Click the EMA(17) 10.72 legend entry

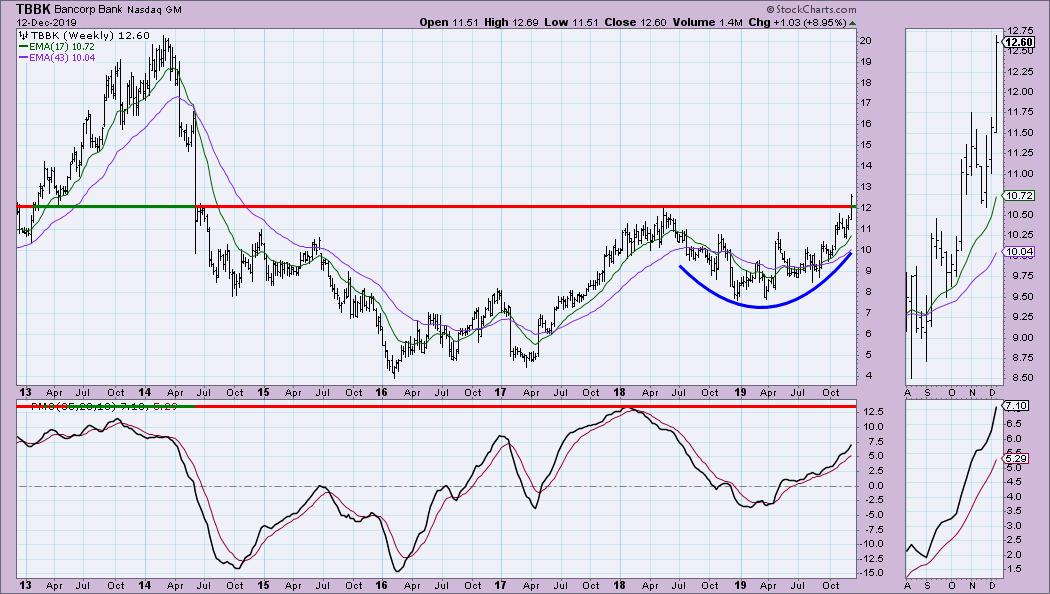57,47
